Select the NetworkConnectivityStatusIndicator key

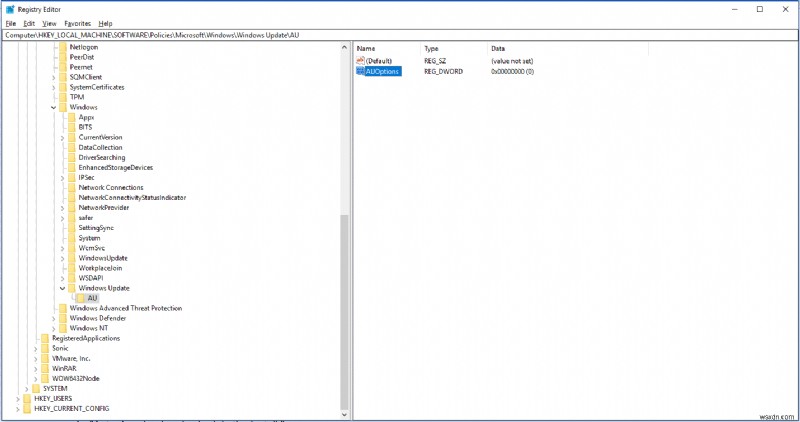coord(132,197)
